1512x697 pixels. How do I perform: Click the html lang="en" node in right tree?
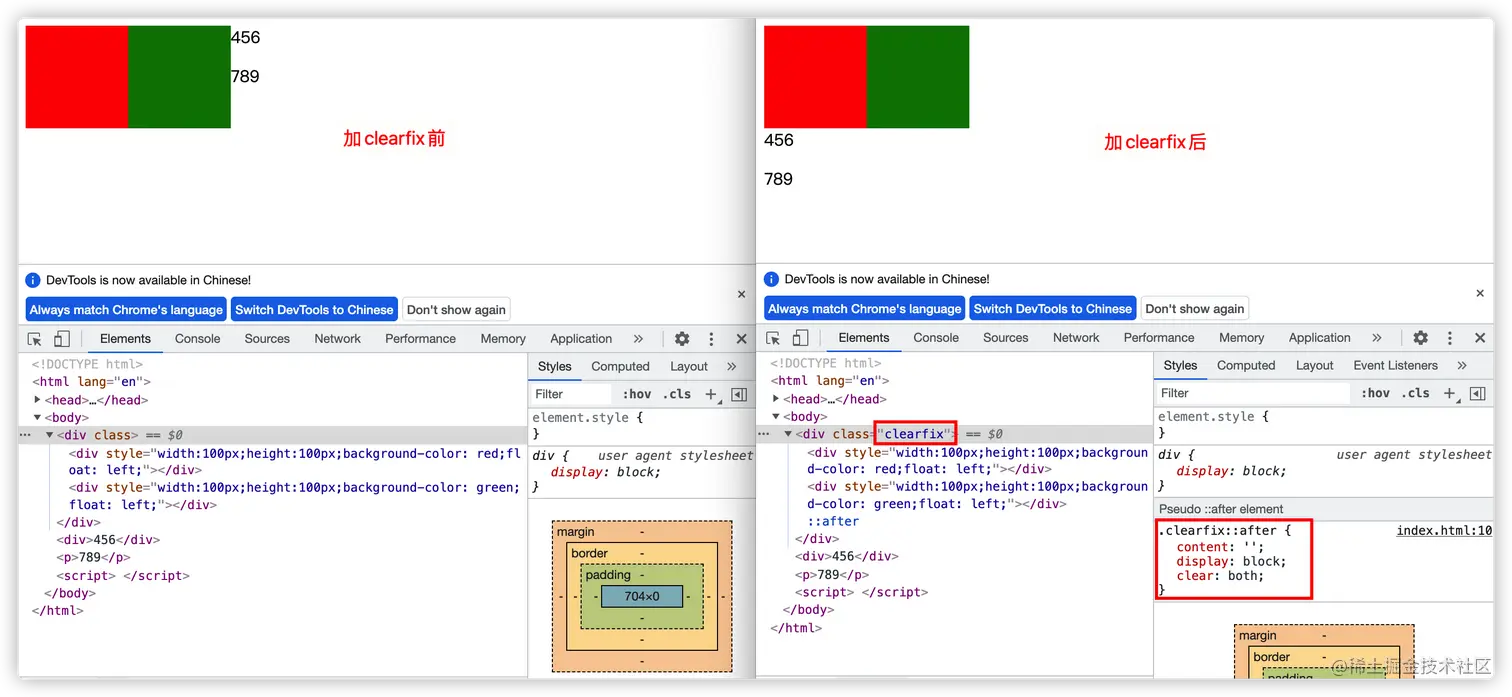tap(830, 381)
